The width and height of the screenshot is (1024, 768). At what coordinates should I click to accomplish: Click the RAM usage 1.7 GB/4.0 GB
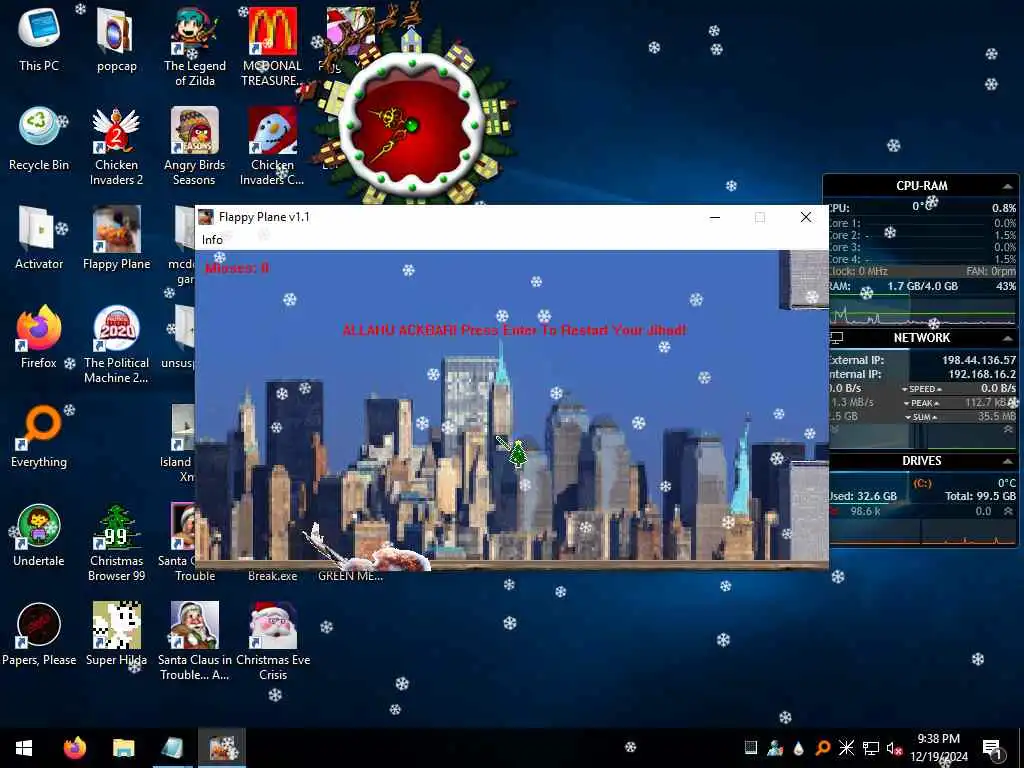point(922,286)
